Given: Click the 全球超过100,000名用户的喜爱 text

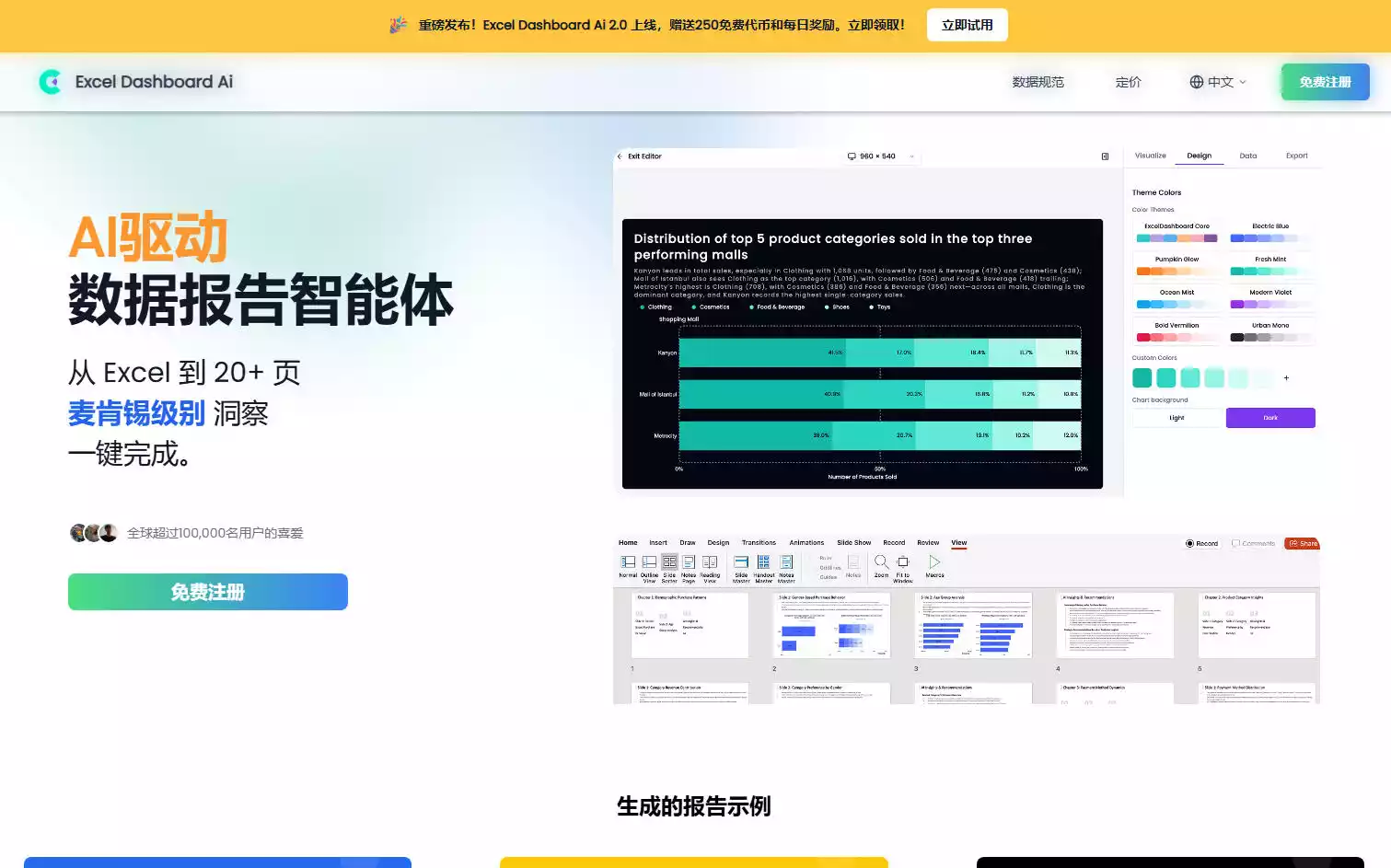Looking at the screenshot, I should point(215,533).
